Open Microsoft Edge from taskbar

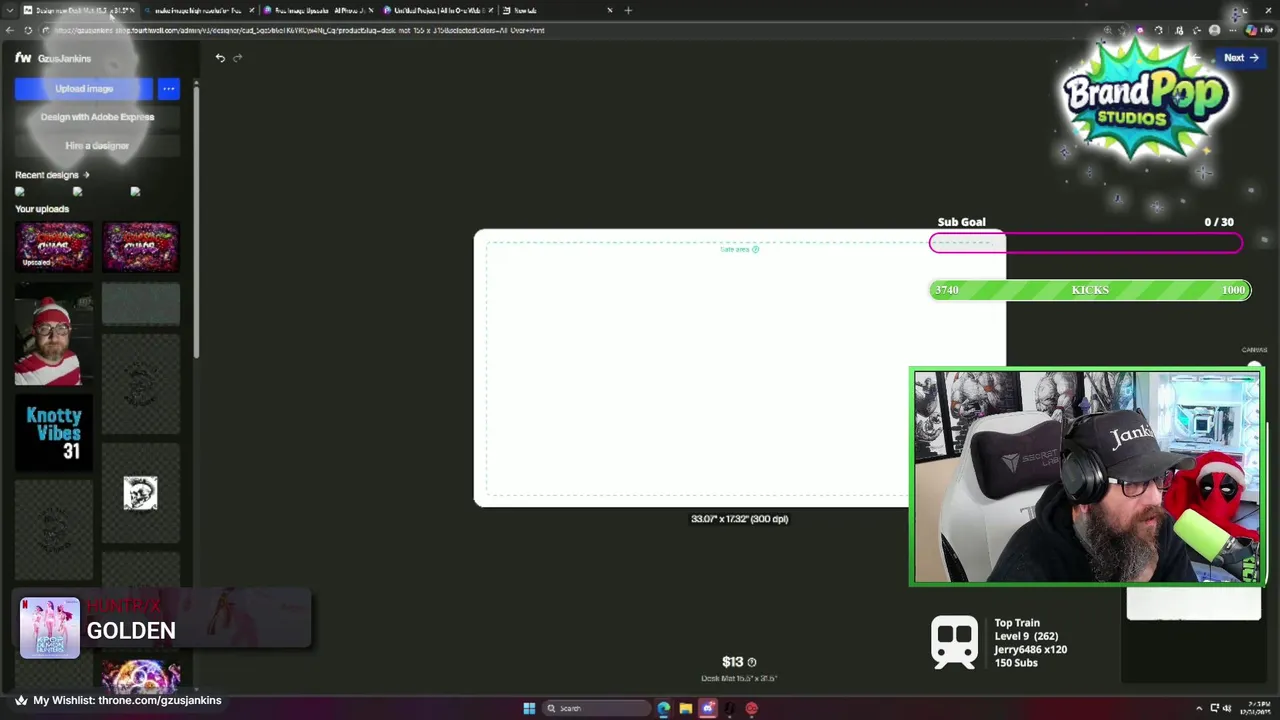tap(663, 709)
